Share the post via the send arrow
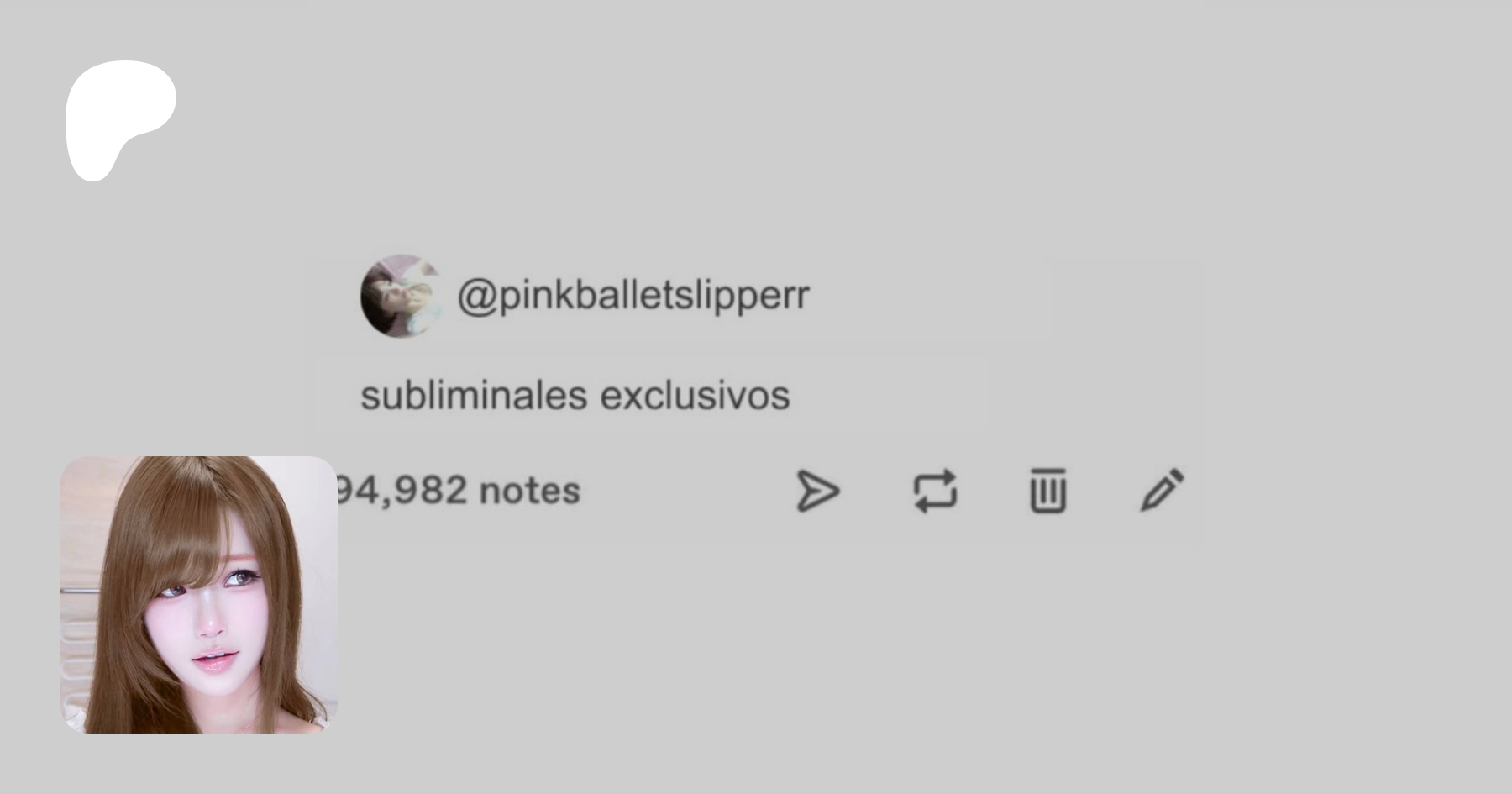1512x794 pixels. tap(817, 492)
